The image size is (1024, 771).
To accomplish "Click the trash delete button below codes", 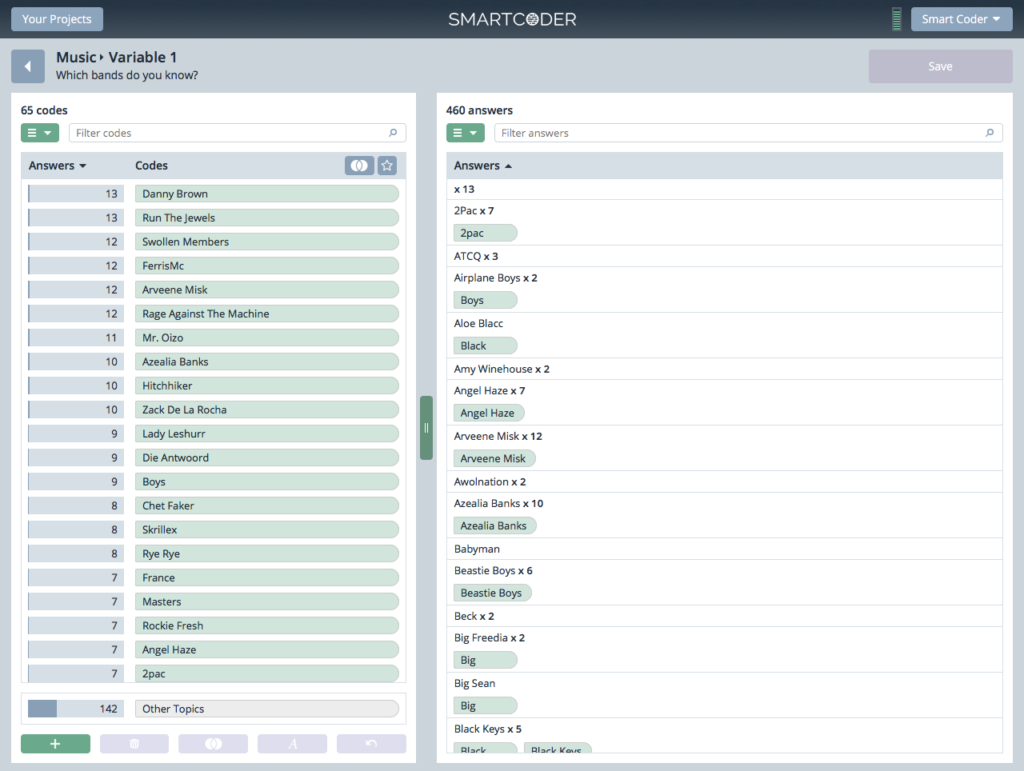I will click(x=135, y=744).
